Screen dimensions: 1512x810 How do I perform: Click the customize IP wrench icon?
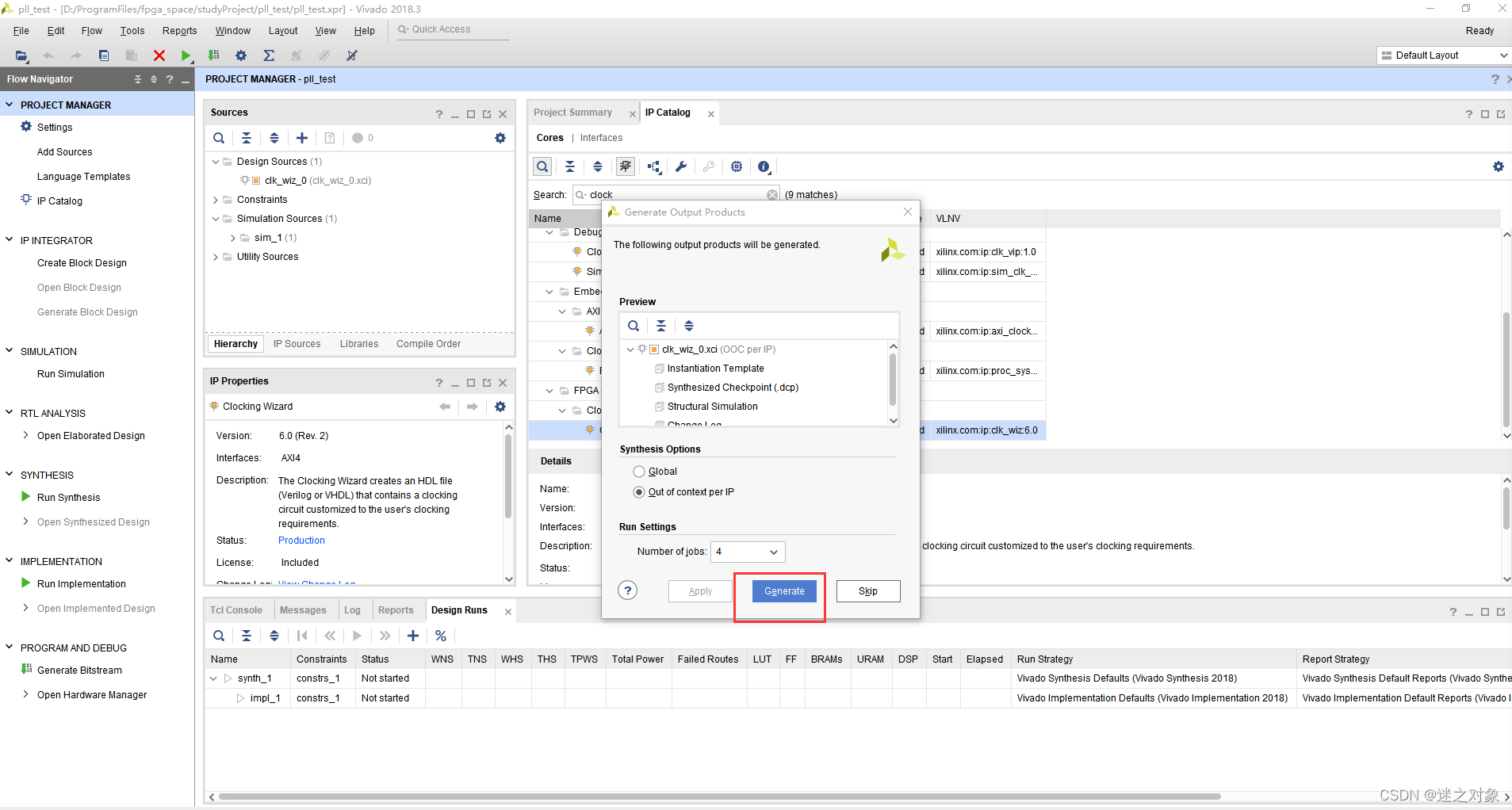point(681,166)
